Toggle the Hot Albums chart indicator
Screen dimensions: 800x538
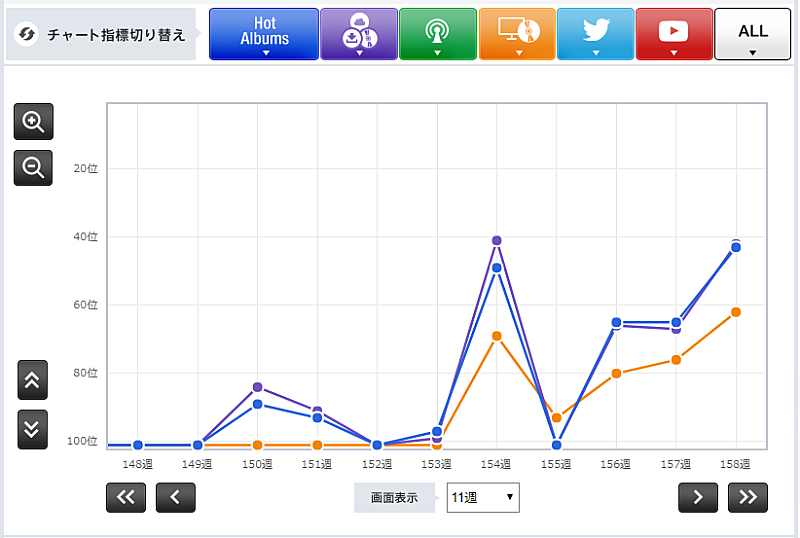pyautogui.click(x=264, y=34)
